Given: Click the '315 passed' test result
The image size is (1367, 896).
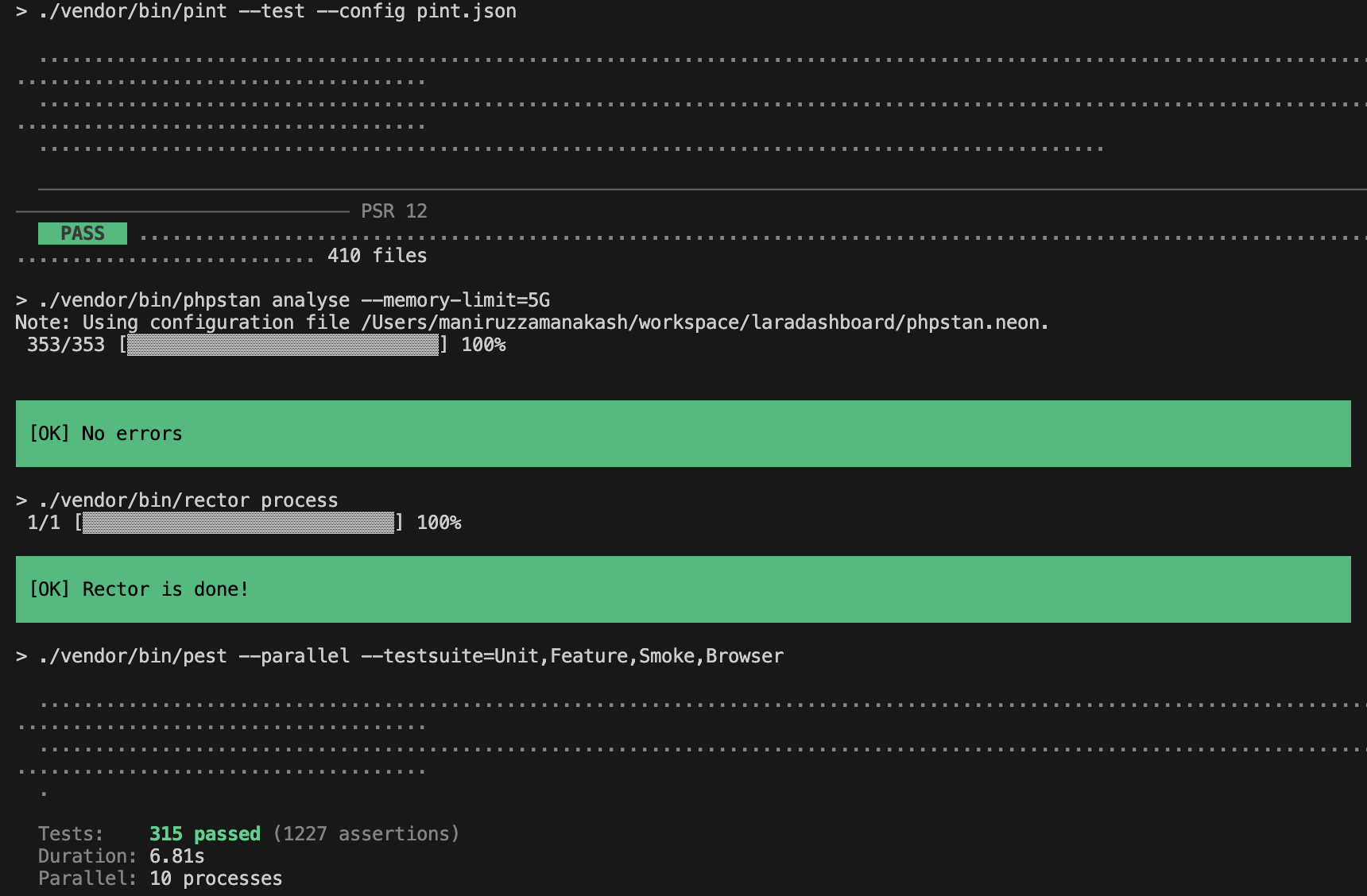Looking at the screenshot, I should 205,834.
